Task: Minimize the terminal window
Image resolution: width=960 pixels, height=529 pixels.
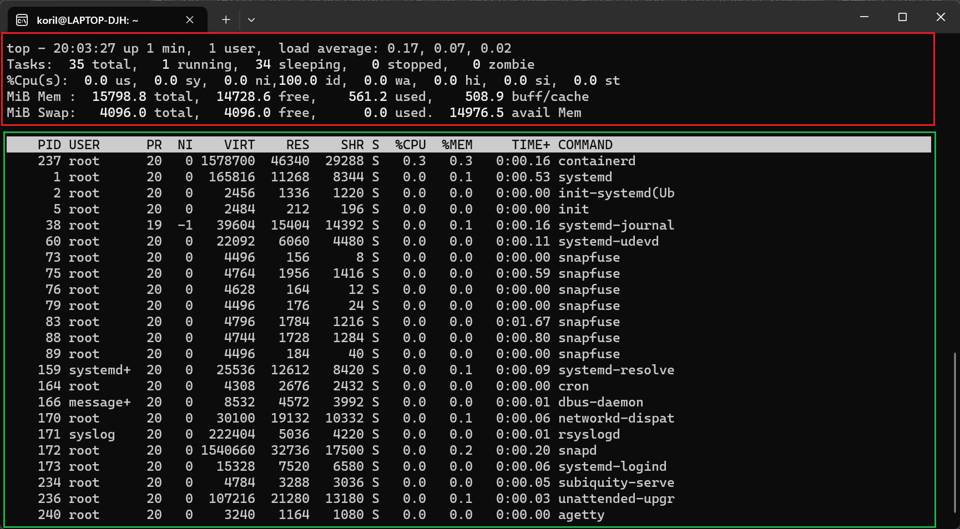Action: tap(864, 17)
